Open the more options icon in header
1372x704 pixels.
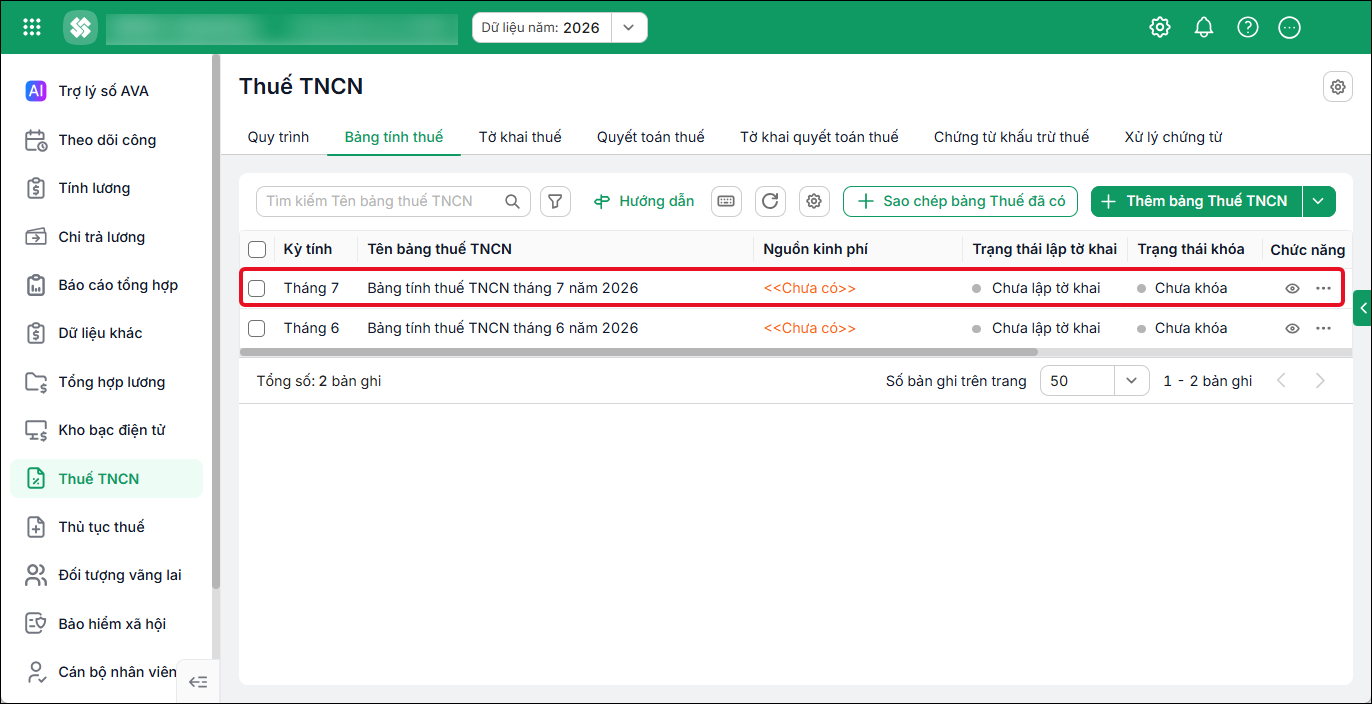tap(1290, 27)
